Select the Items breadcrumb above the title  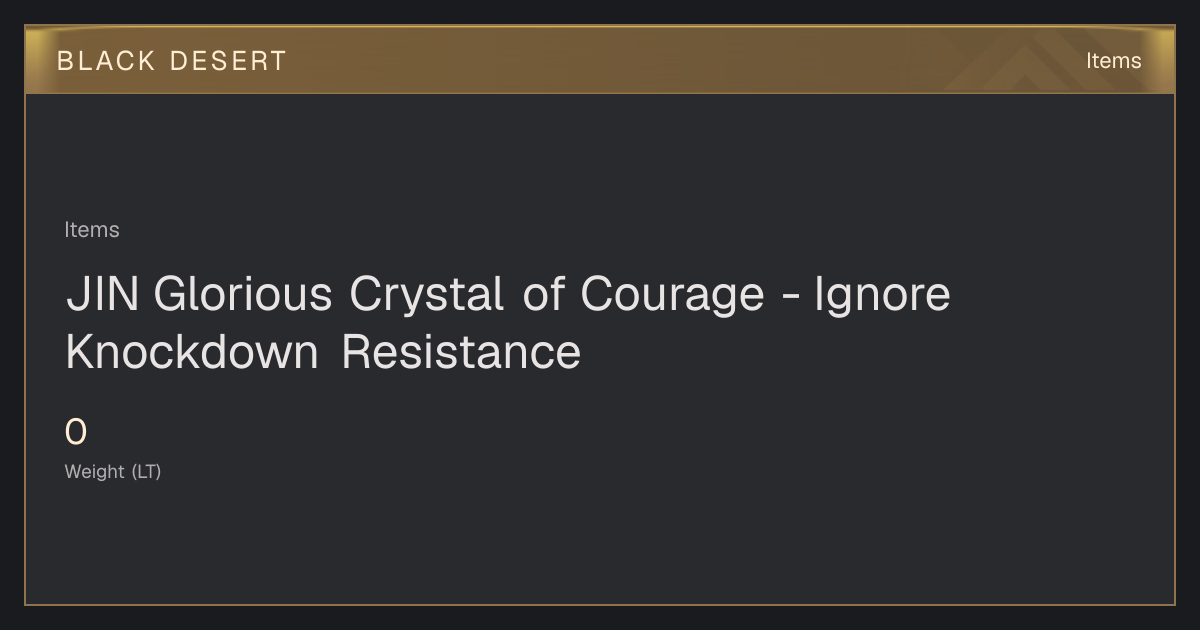[x=92, y=230]
